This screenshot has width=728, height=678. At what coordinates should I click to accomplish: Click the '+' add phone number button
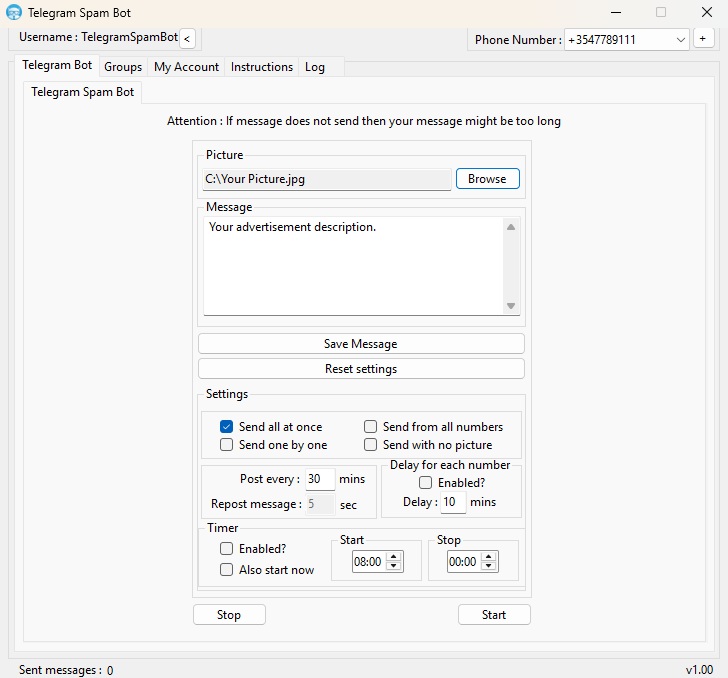(x=703, y=39)
